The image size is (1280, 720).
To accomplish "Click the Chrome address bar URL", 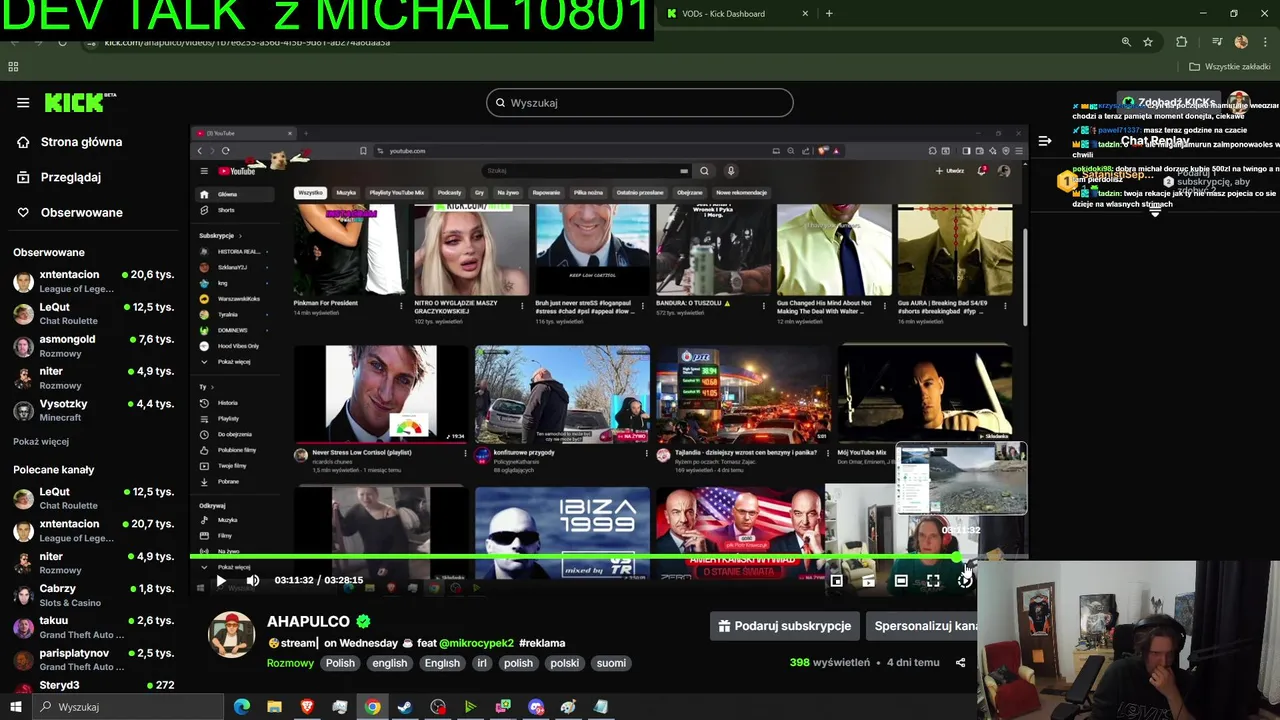I will [x=247, y=43].
